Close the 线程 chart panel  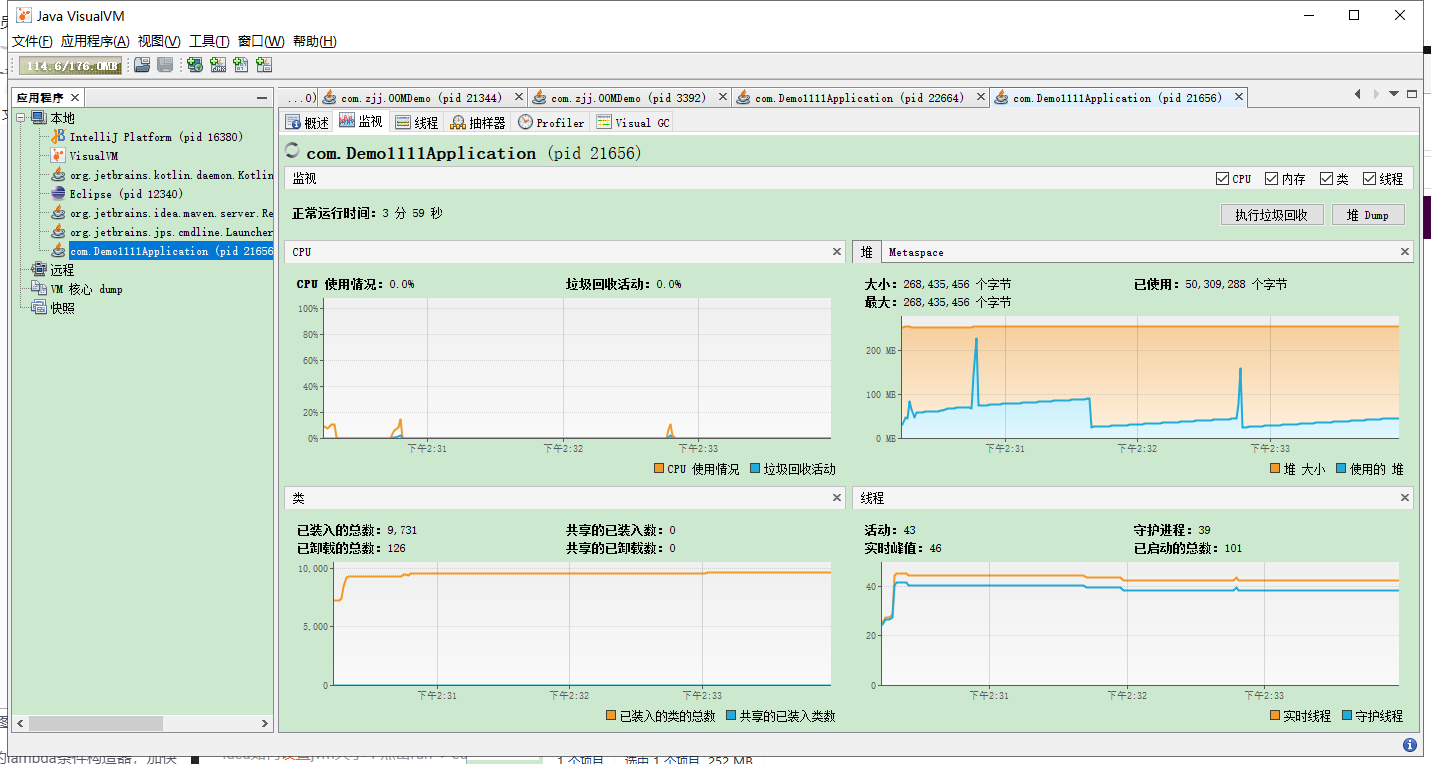pyautogui.click(x=1404, y=497)
